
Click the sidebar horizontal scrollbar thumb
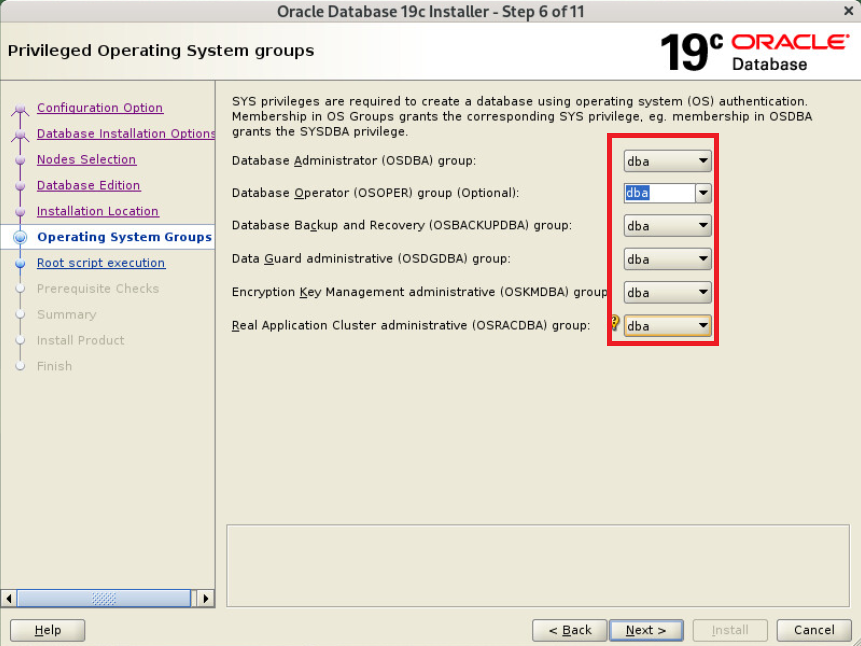[104, 598]
